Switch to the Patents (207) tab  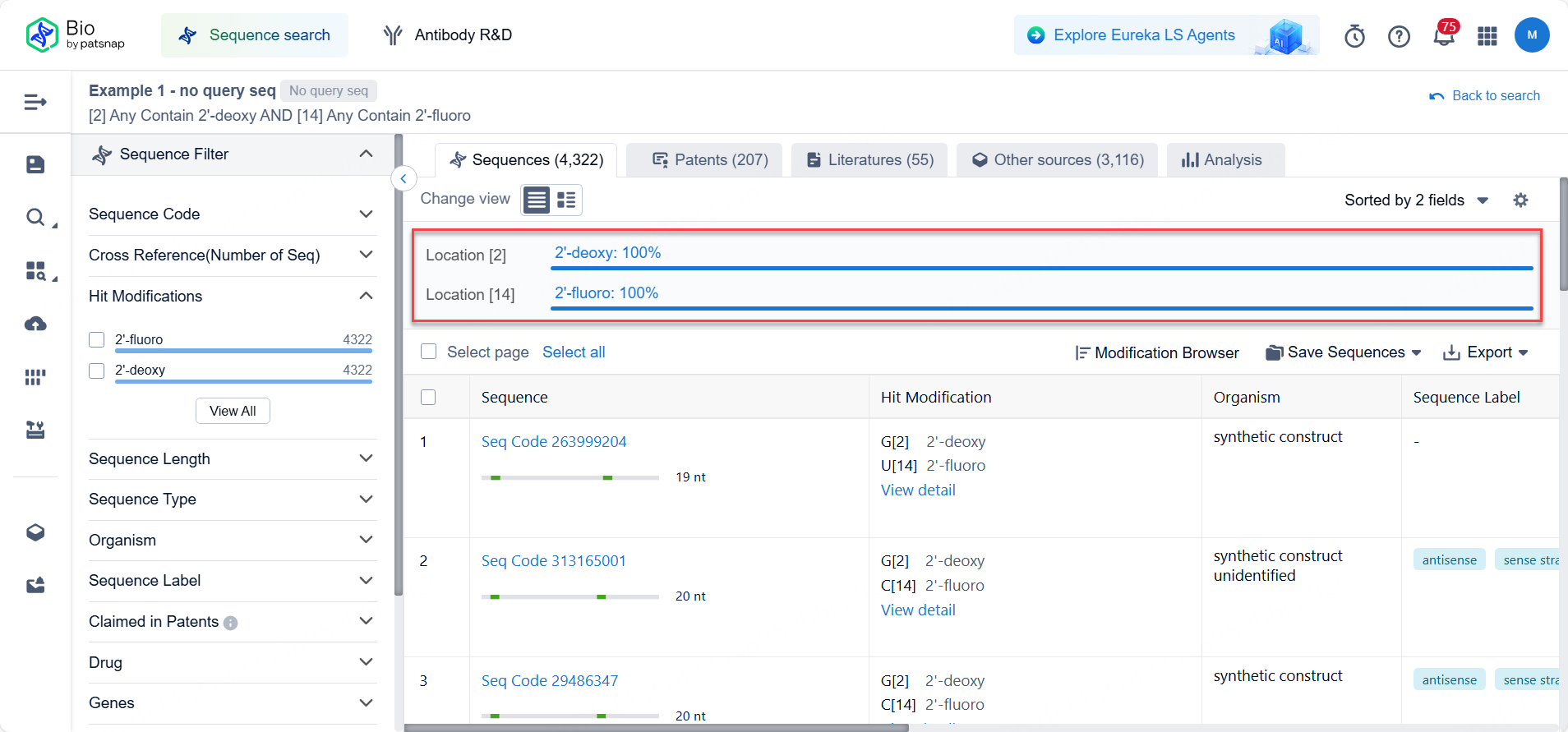[x=710, y=160]
